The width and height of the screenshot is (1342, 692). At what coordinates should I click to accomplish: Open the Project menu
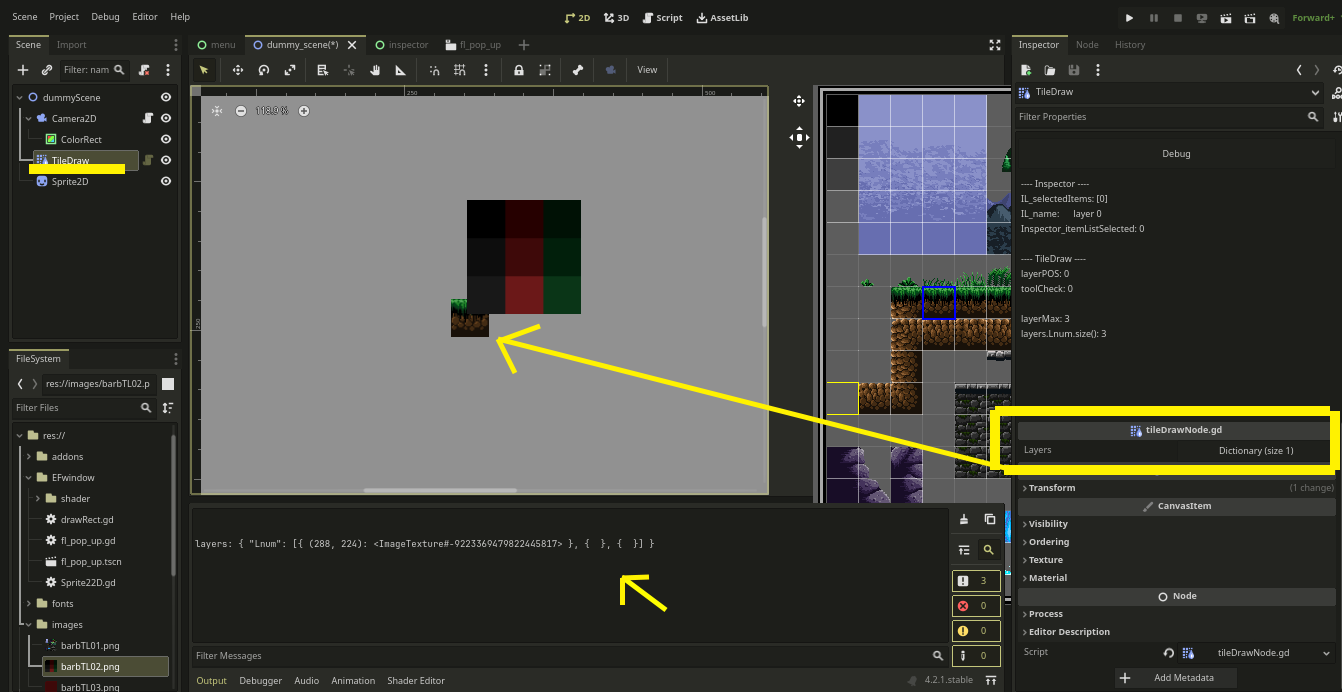click(x=64, y=17)
